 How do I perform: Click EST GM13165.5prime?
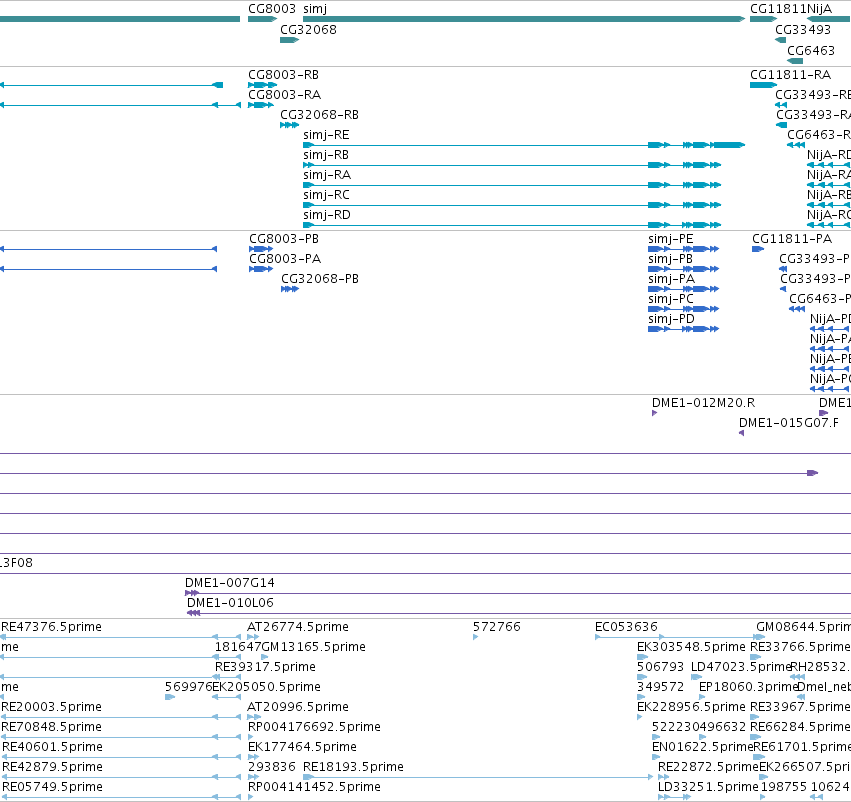(x=314, y=647)
